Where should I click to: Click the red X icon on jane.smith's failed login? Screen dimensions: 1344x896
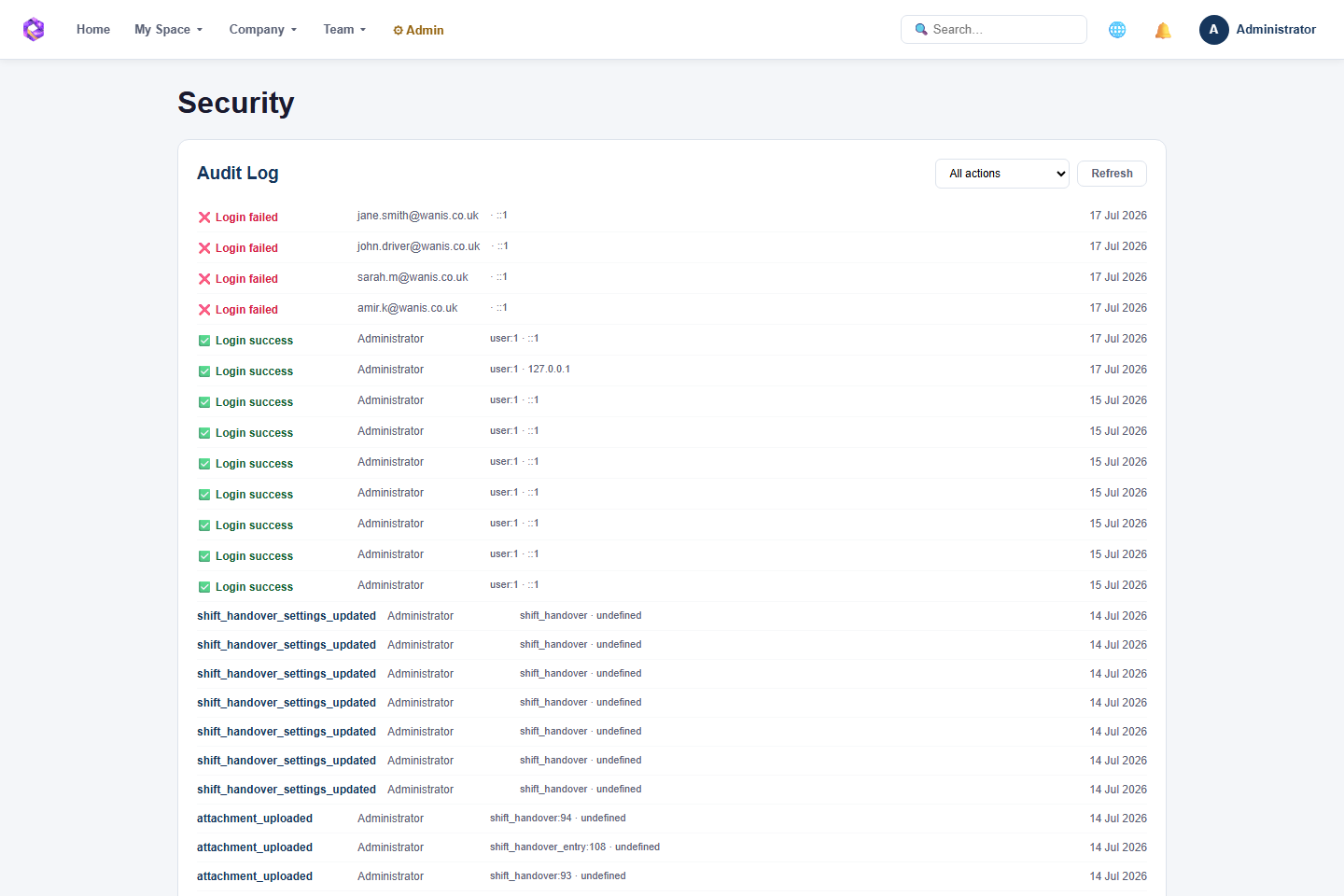point(204,217)
